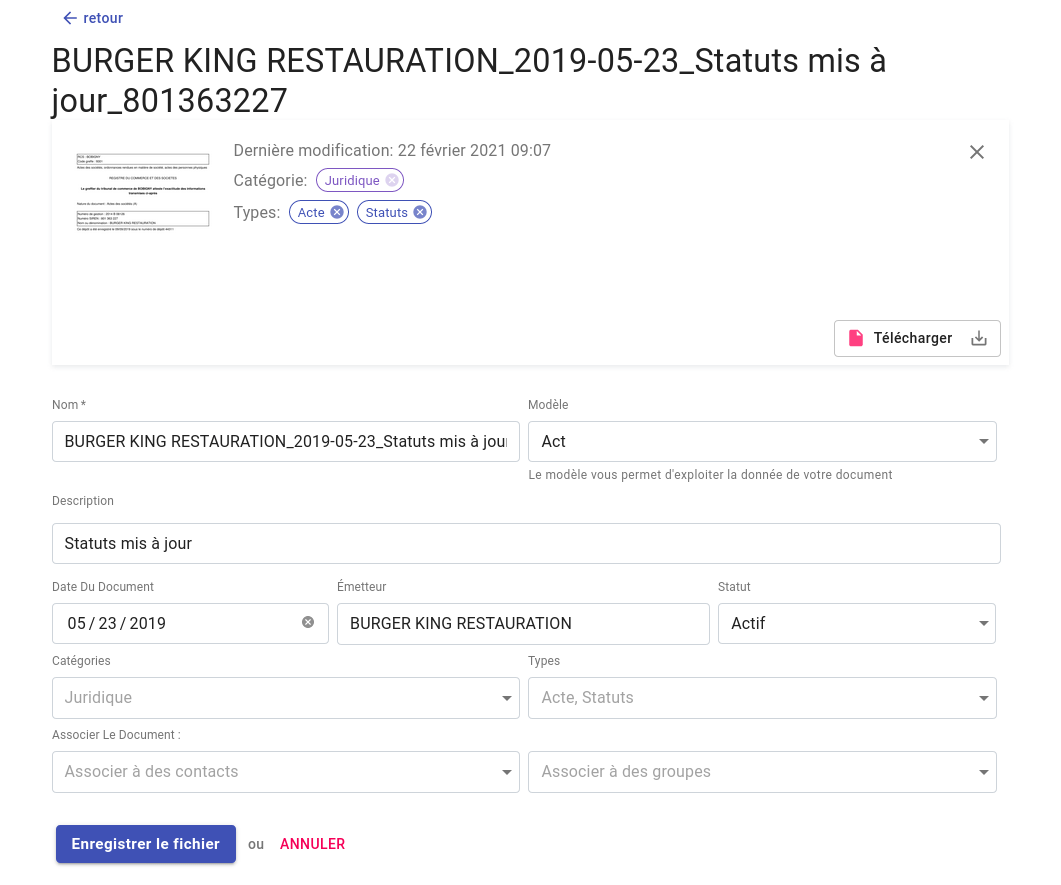1061x885 pixels.
Task: Remove the Statuts type chip
Action: pyautogui.click(x=420, y=212)
